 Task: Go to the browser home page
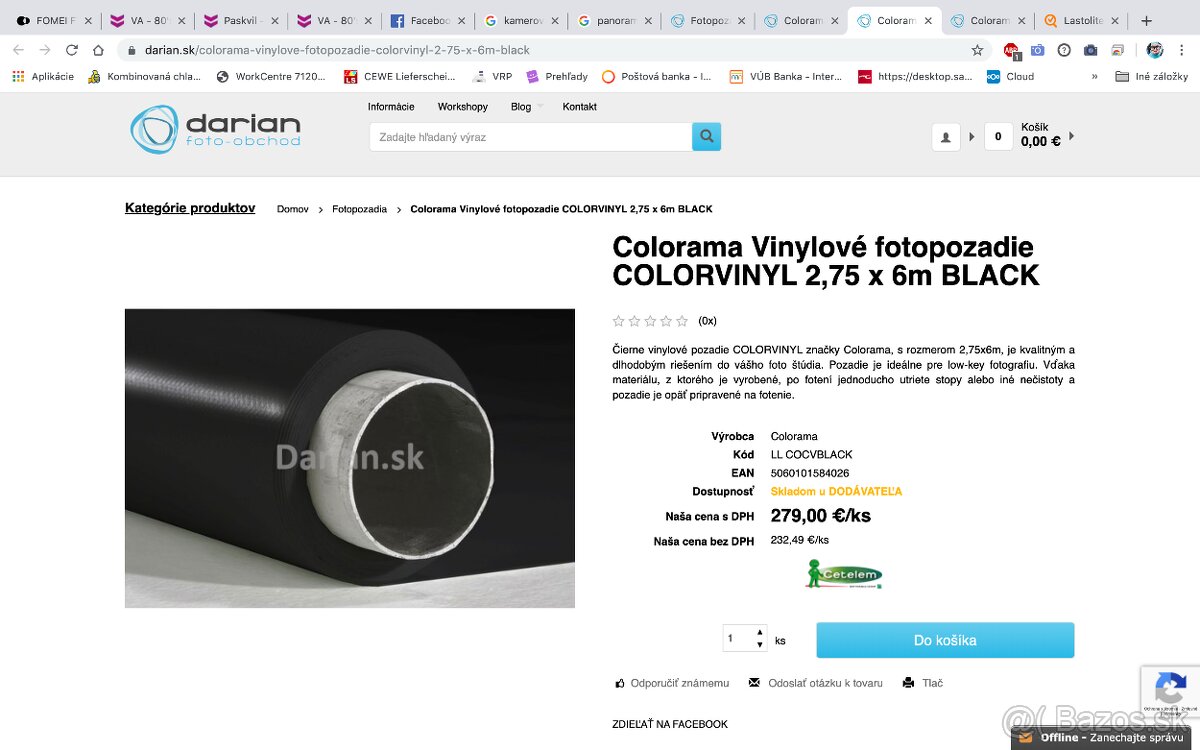coord(98,50)
